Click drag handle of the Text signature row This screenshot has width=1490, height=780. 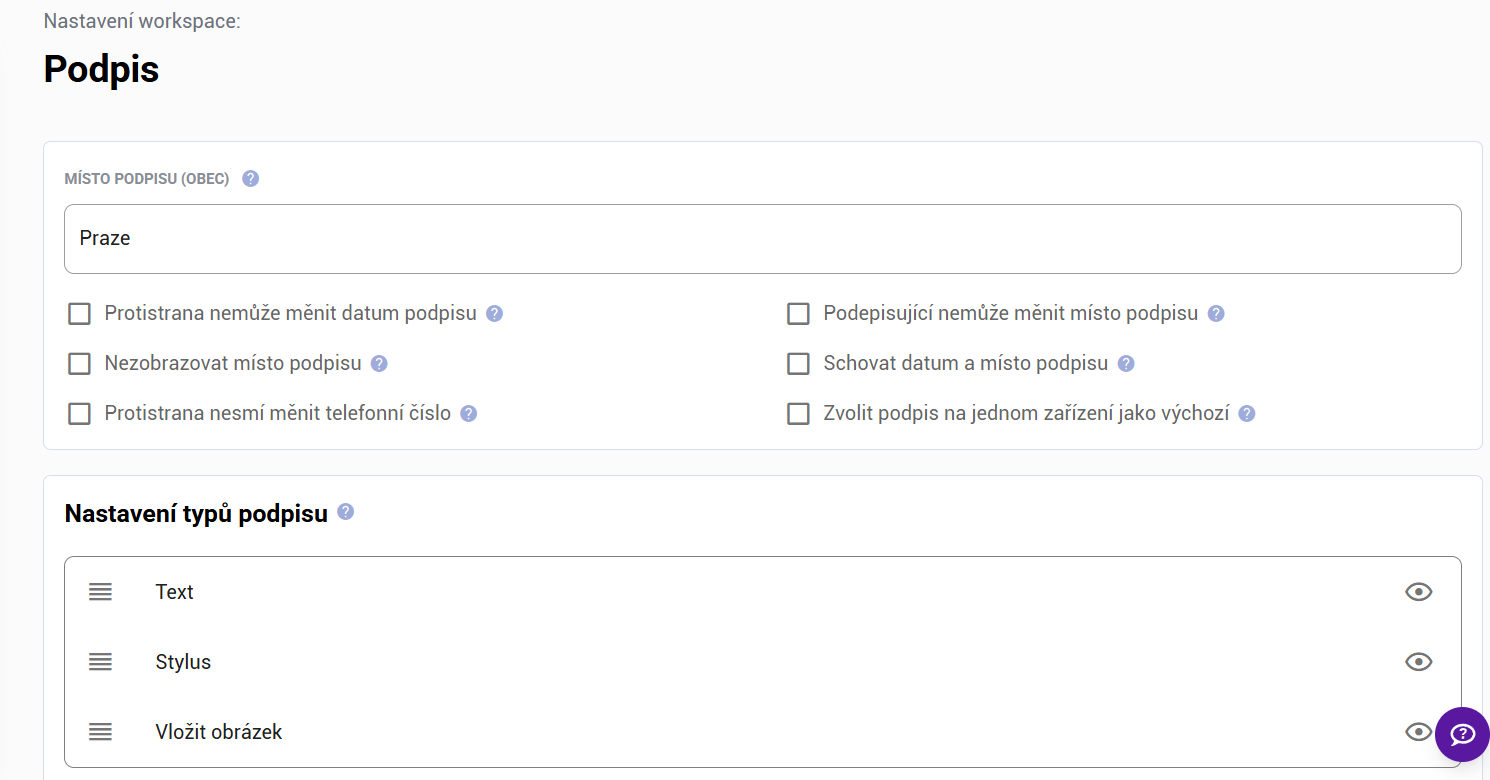tap(100, 592)
